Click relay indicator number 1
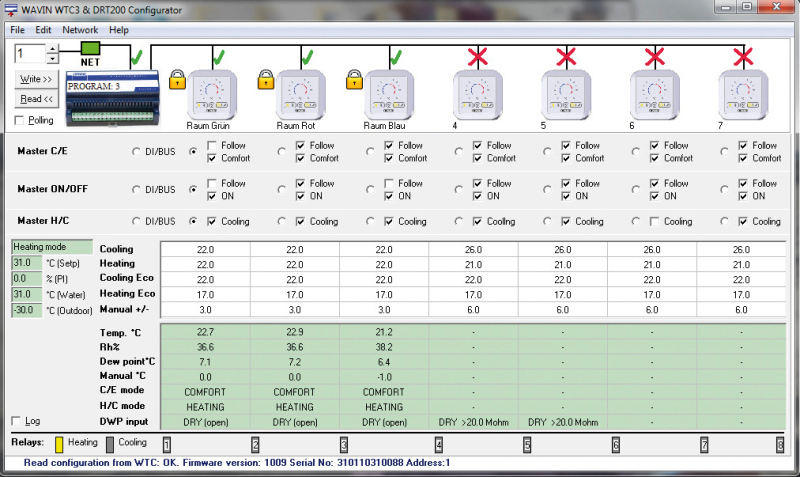800x477 pixels. pyautogui.click(x=166, y=445)
